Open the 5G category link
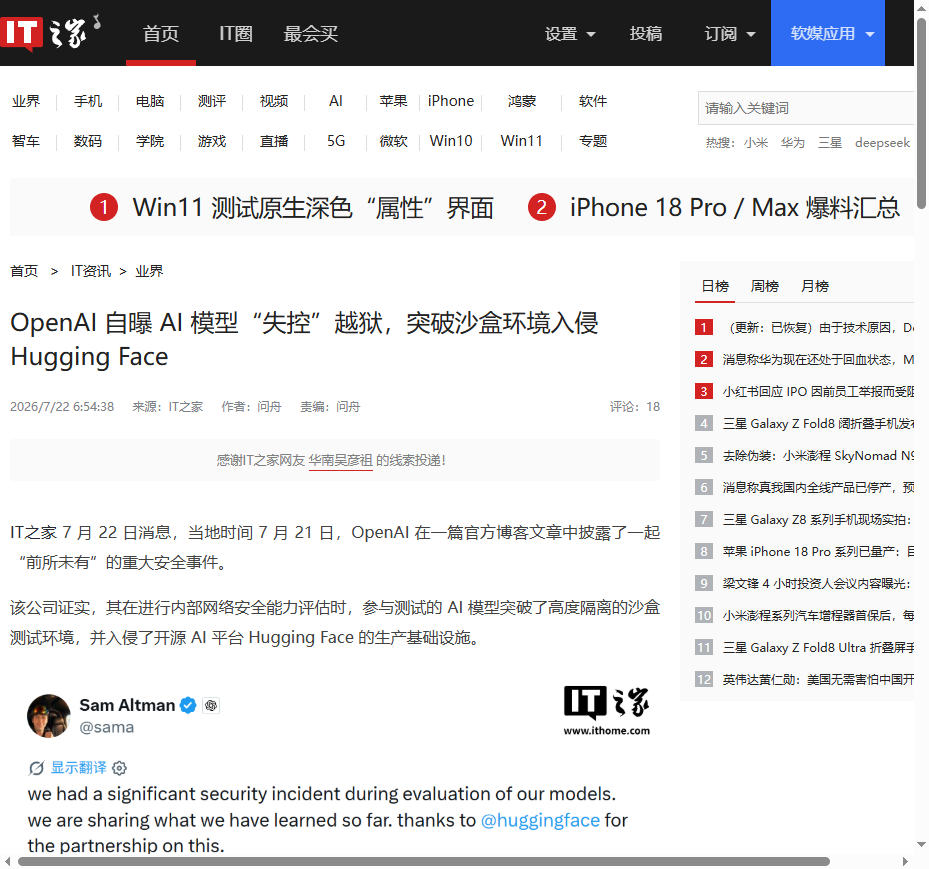929x869 pixels. pyautogui.click(x=336, y=141)
